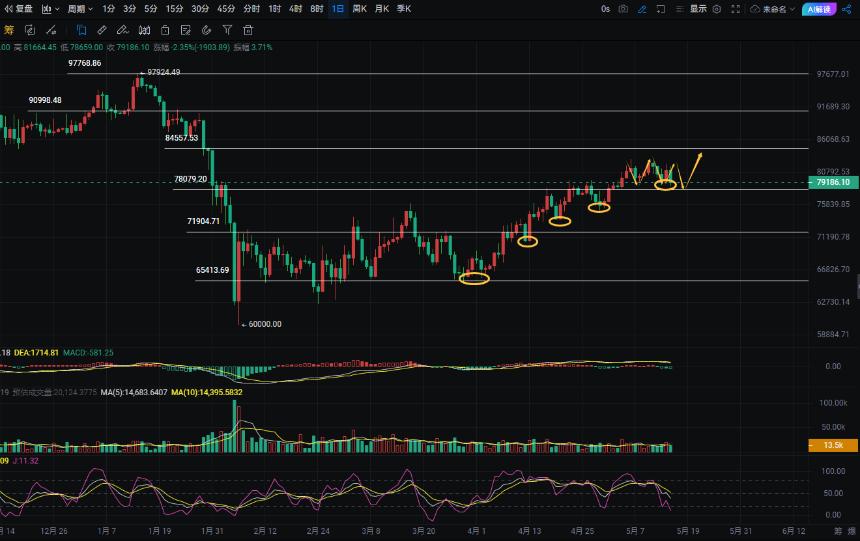Open chart settings gear icon
860x541 pixels.
pos(717,9)
